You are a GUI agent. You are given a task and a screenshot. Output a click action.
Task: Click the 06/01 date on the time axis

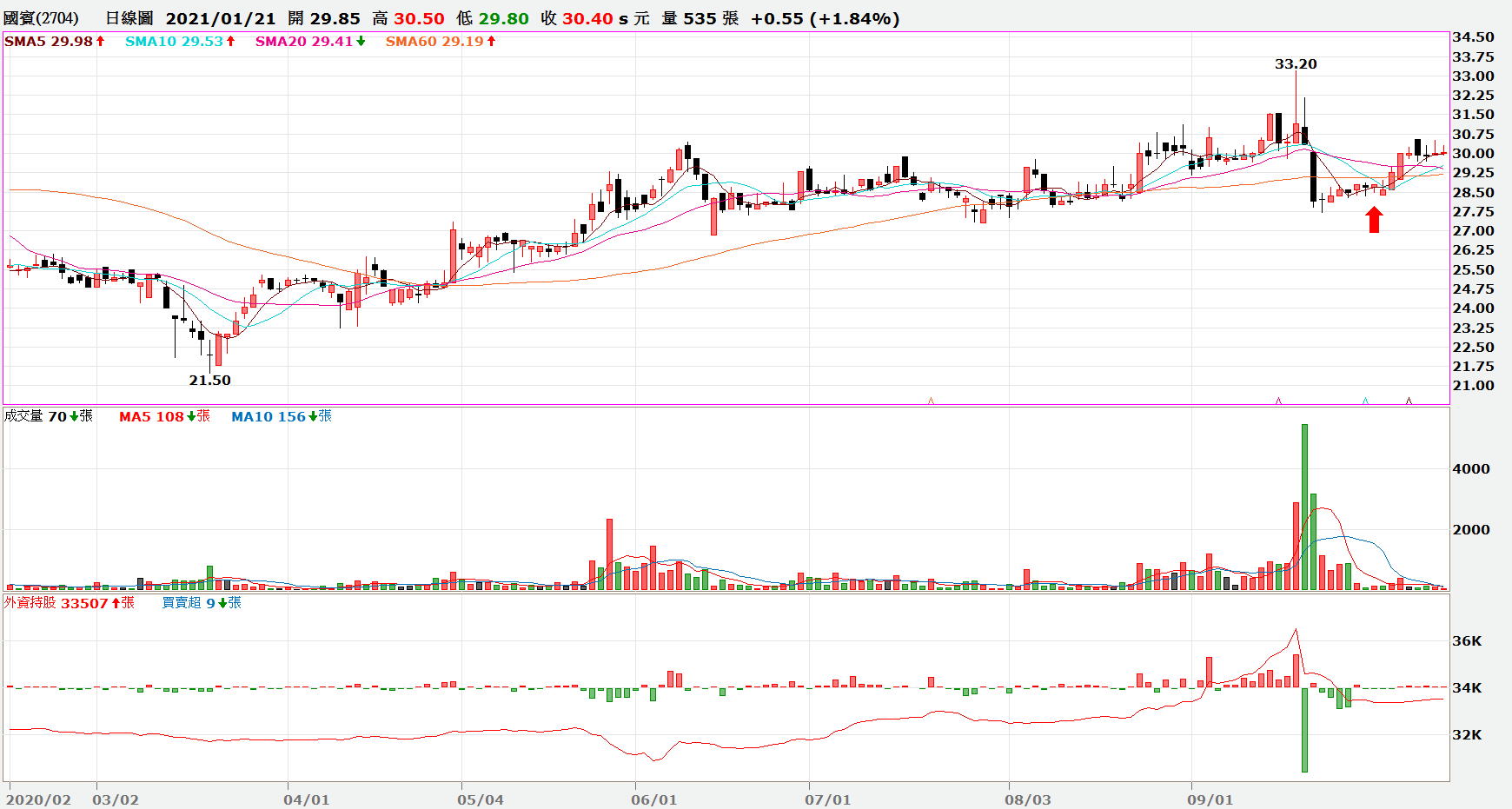pos(653,799)
